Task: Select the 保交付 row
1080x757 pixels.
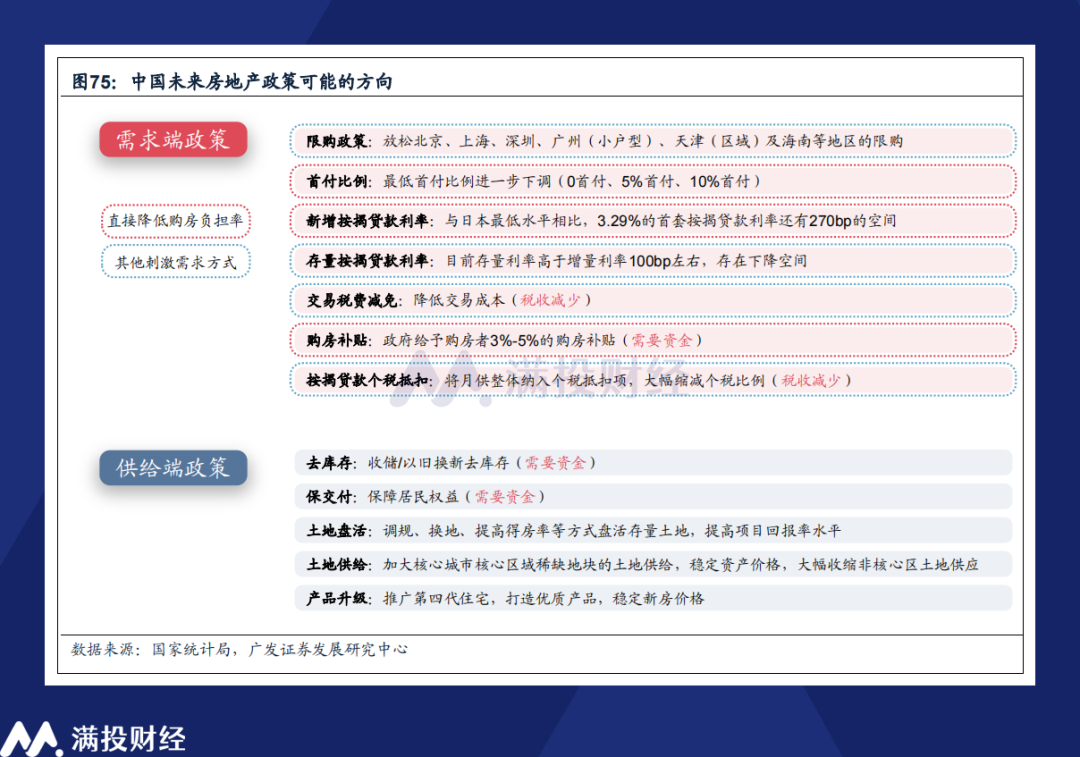Action: (654, 497)
